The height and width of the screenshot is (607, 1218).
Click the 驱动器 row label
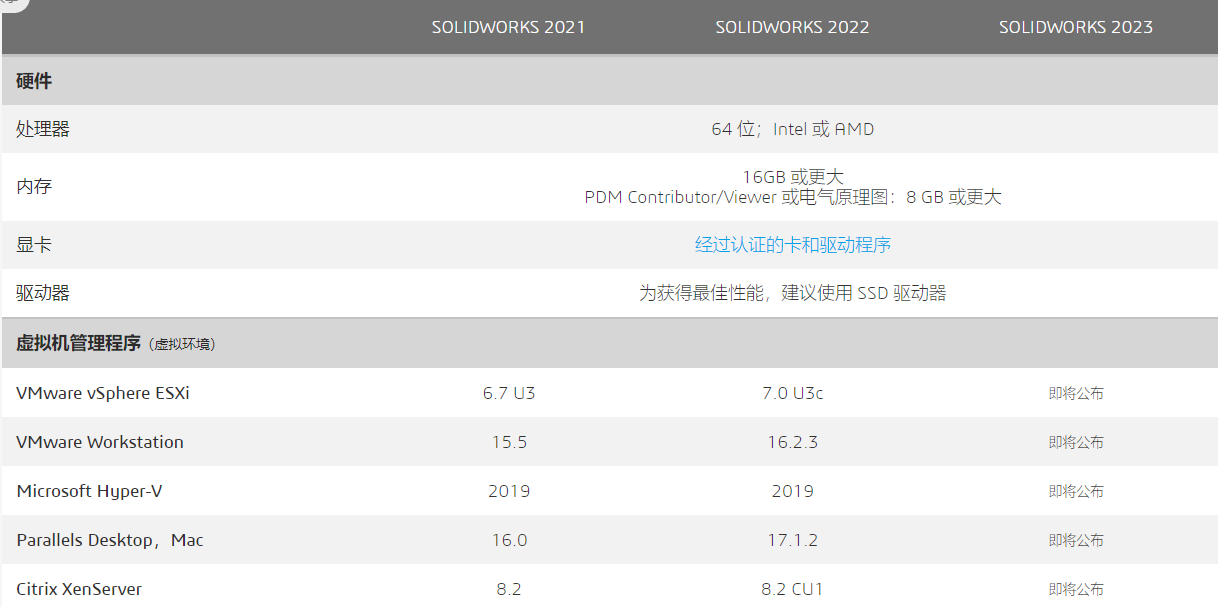[x=43, y=293]
